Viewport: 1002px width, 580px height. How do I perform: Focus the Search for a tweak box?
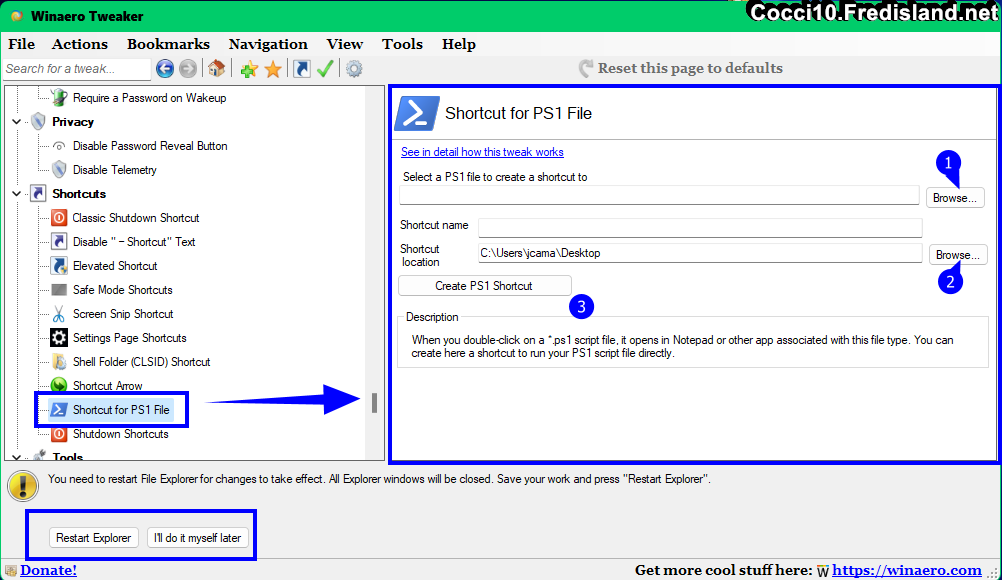(x=77, y=68)
